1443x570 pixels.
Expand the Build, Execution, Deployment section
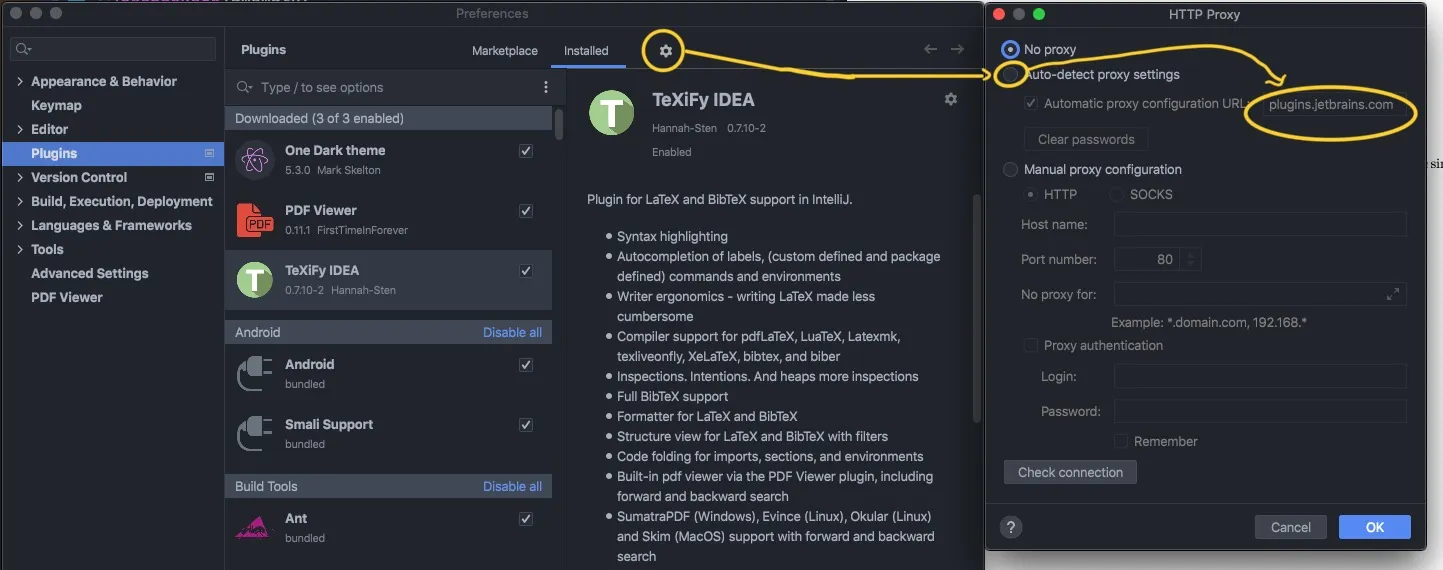tap(20, 202)
